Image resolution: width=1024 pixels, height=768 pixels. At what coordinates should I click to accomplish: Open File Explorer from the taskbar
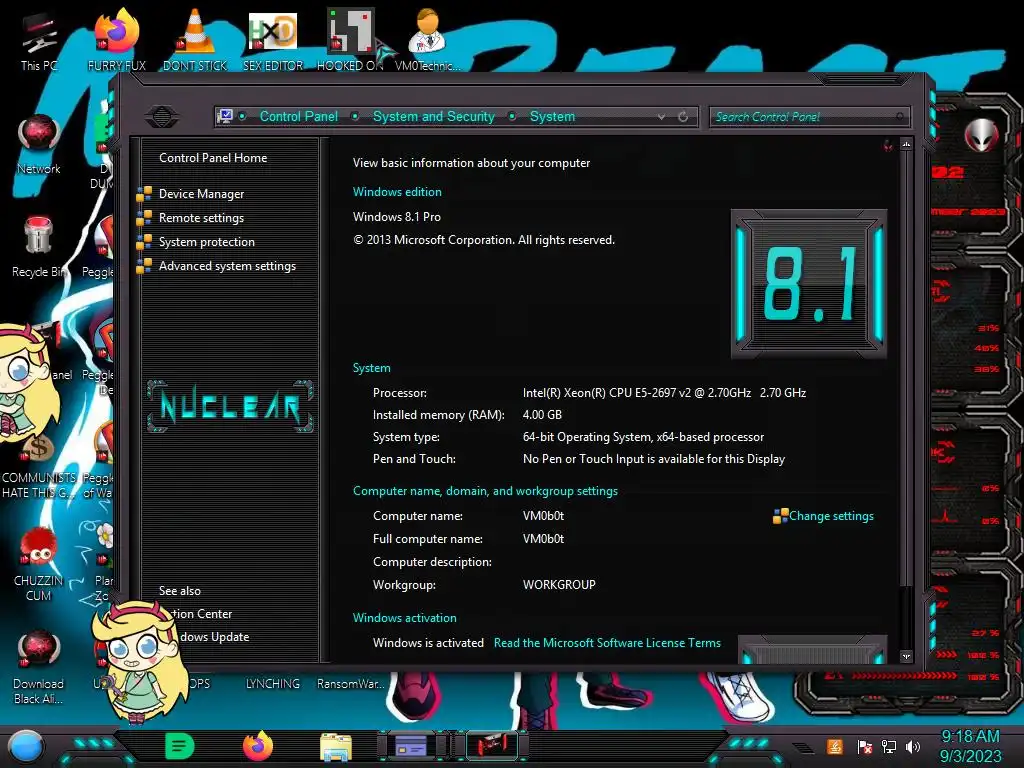pyautogui.click(x=336, y=747)
